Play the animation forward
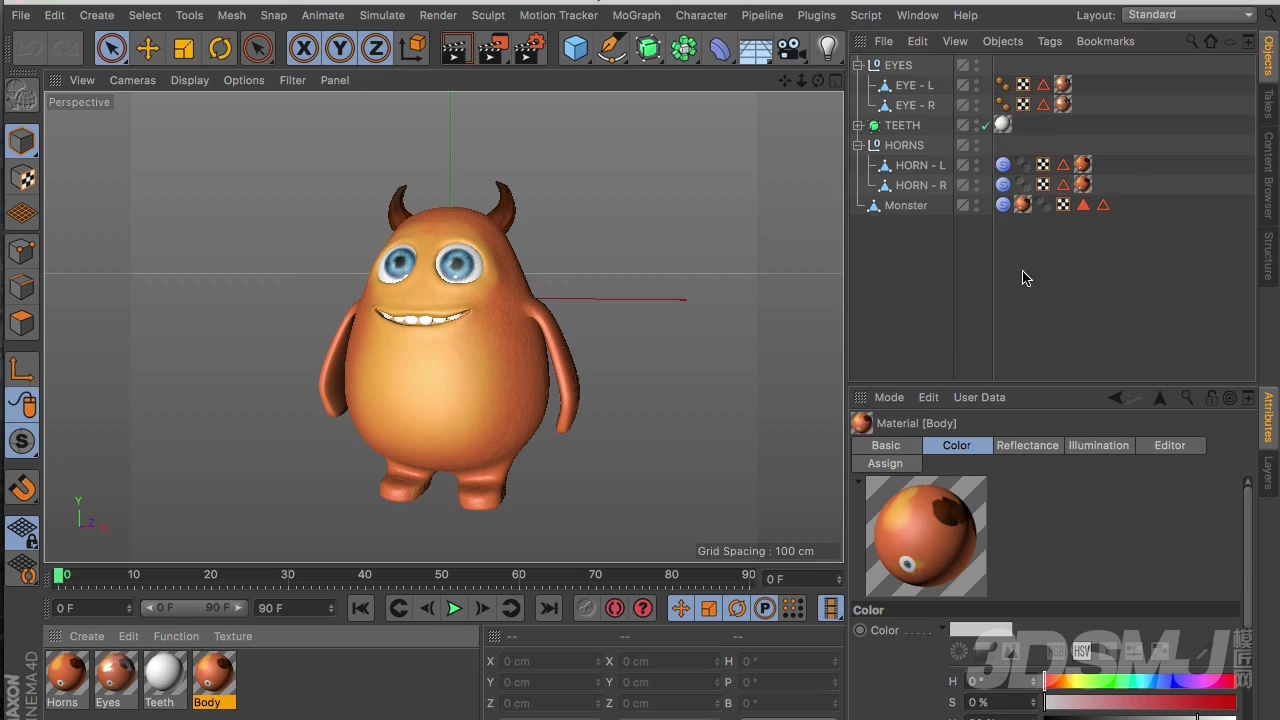The image size is (1280, 720). (x=453, y=608)
